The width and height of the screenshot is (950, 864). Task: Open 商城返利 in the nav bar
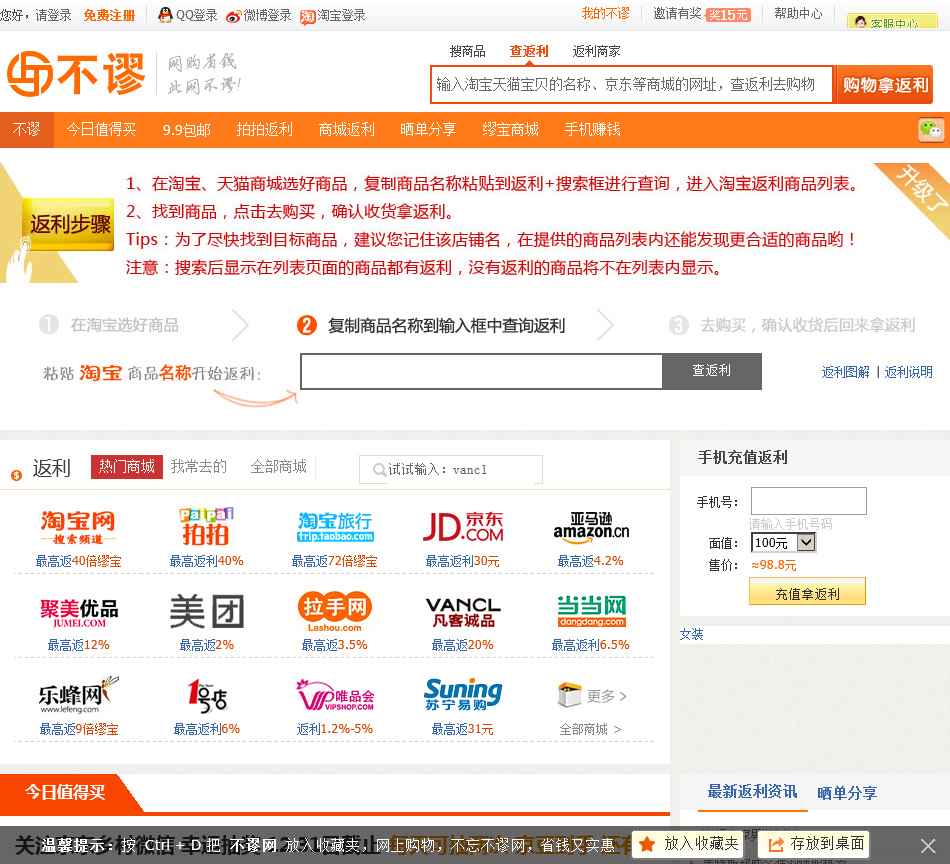click(347, 130)
